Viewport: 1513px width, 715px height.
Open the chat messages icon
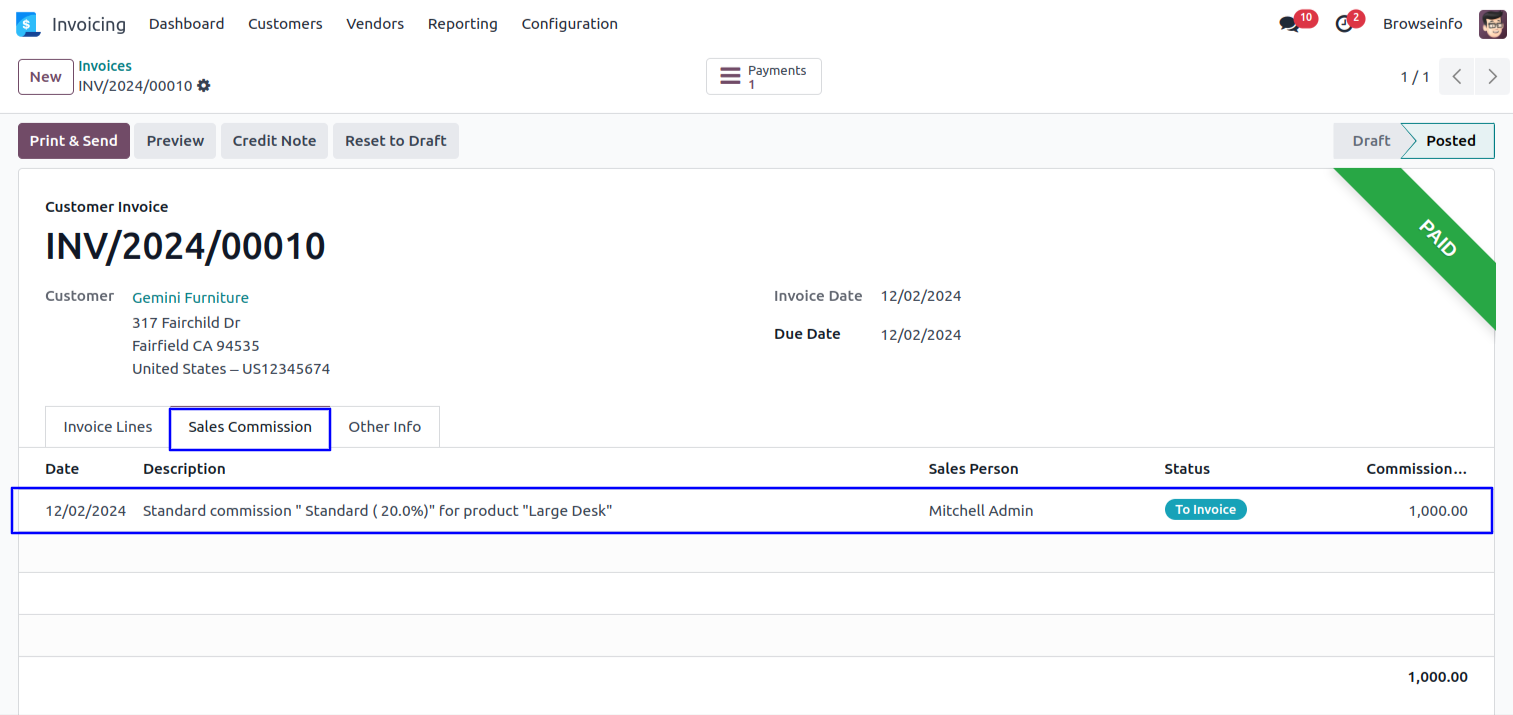pyautogui.click(x=1289, y=24)
